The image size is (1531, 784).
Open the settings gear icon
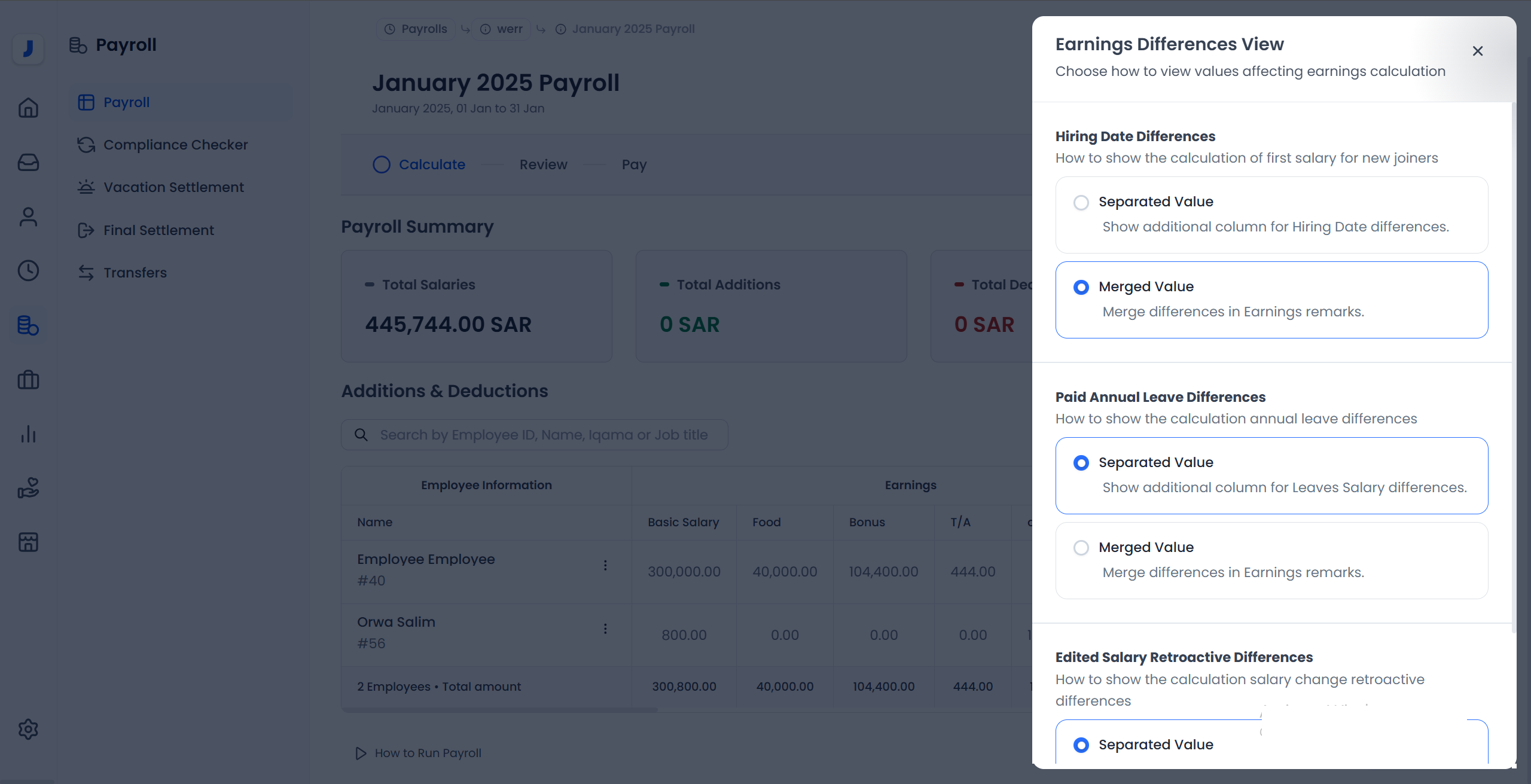click(28, 729)
